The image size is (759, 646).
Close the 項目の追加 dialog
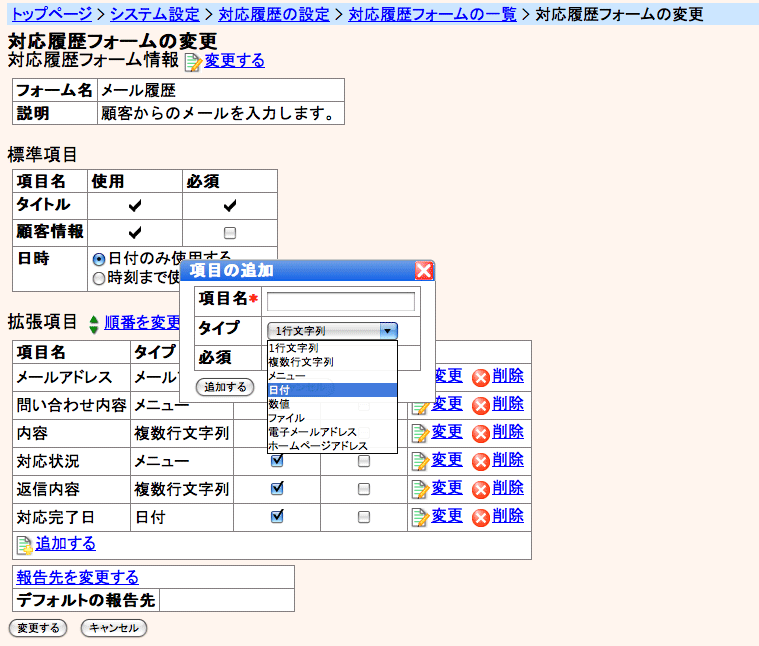click(x=424, y=271)
